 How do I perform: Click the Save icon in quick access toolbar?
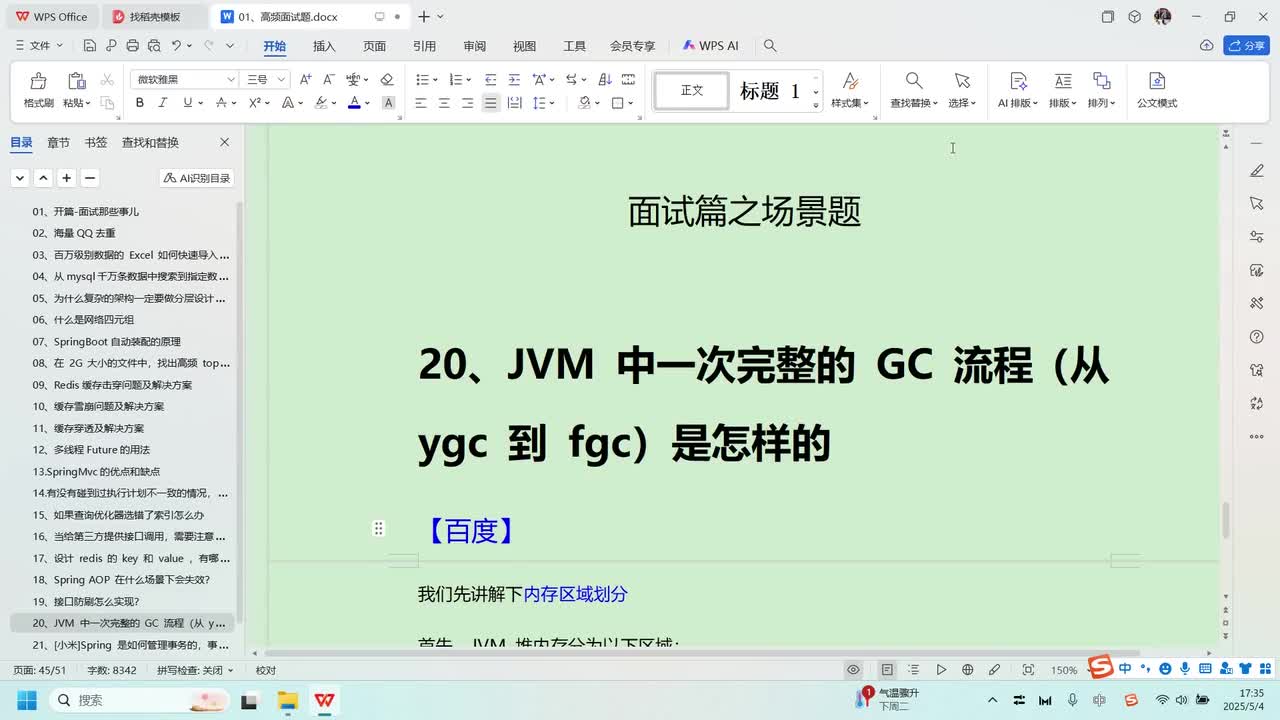click(90, 46)
